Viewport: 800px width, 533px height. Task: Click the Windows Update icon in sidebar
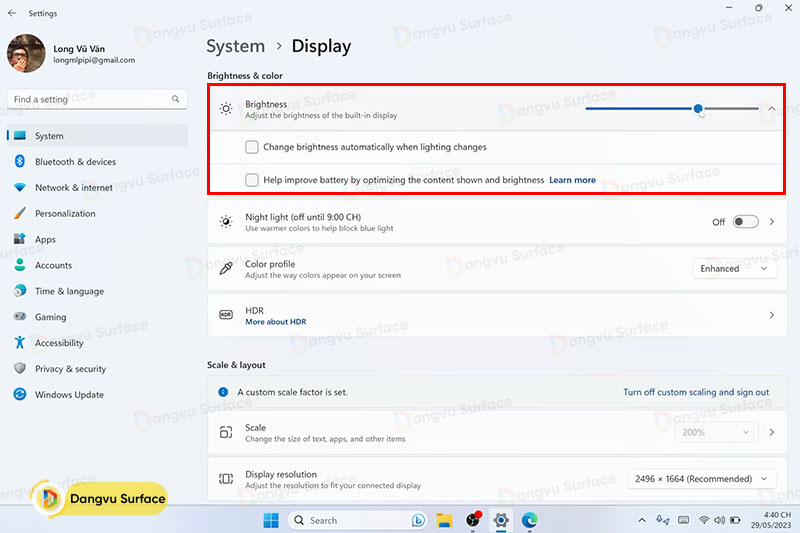point(19,395)
